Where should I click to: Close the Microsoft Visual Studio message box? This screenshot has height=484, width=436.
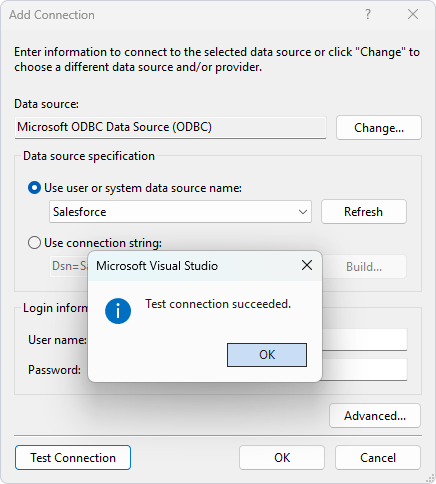(x=307, y=266)
